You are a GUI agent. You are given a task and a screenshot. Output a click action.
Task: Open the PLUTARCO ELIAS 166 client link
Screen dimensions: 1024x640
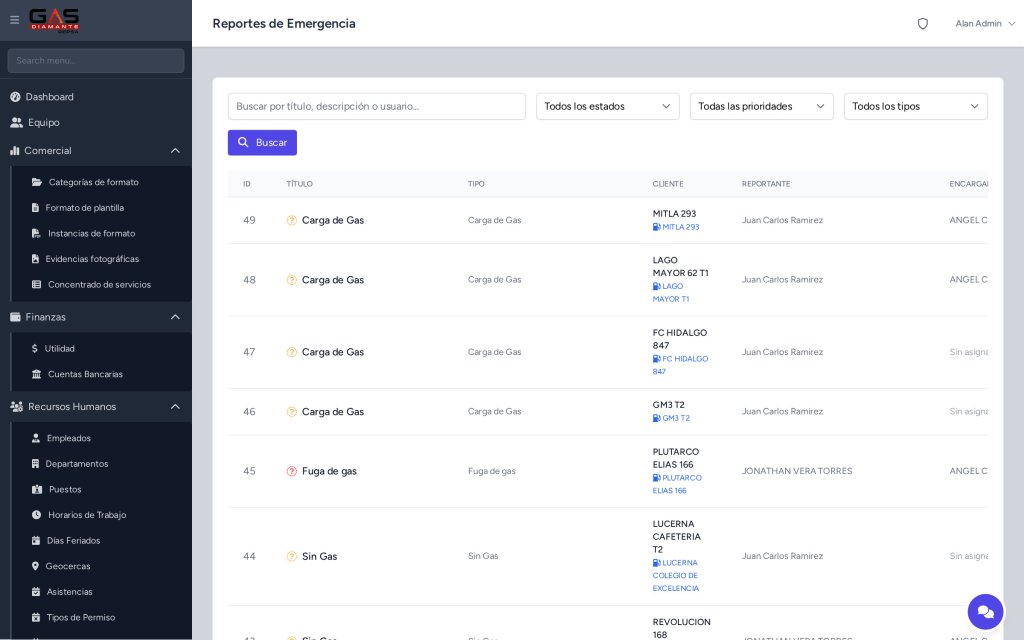[x=677, y=484]
